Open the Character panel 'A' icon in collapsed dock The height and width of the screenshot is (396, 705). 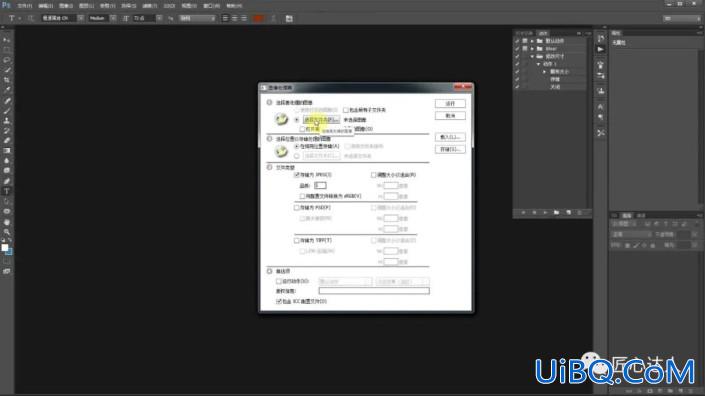(x=600, y=107)
